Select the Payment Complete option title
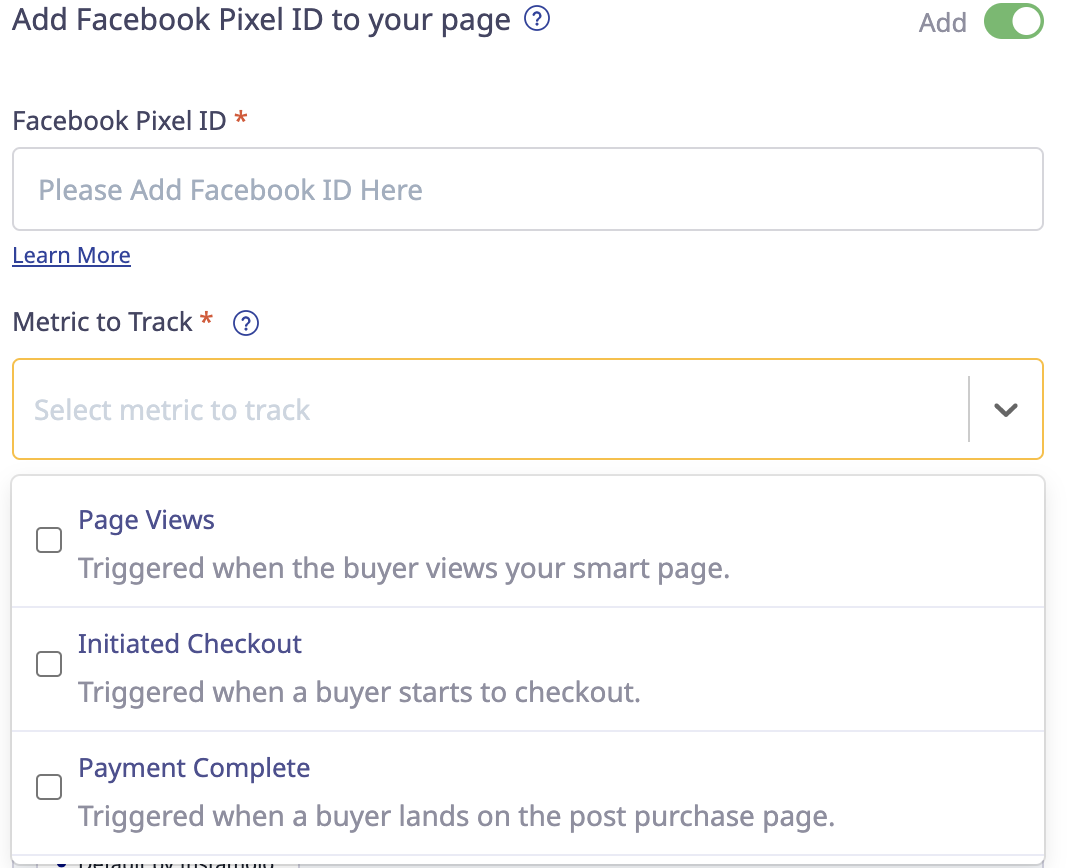 tap(194, 768)
